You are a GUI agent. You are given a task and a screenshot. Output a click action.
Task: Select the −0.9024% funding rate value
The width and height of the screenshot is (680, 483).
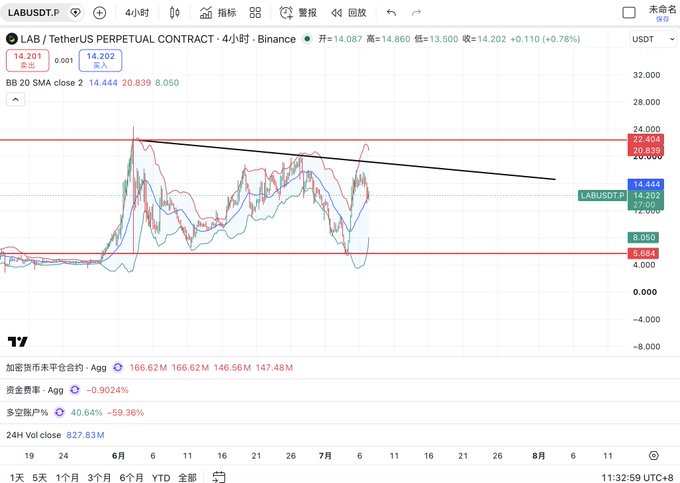[x=107, y=390]
